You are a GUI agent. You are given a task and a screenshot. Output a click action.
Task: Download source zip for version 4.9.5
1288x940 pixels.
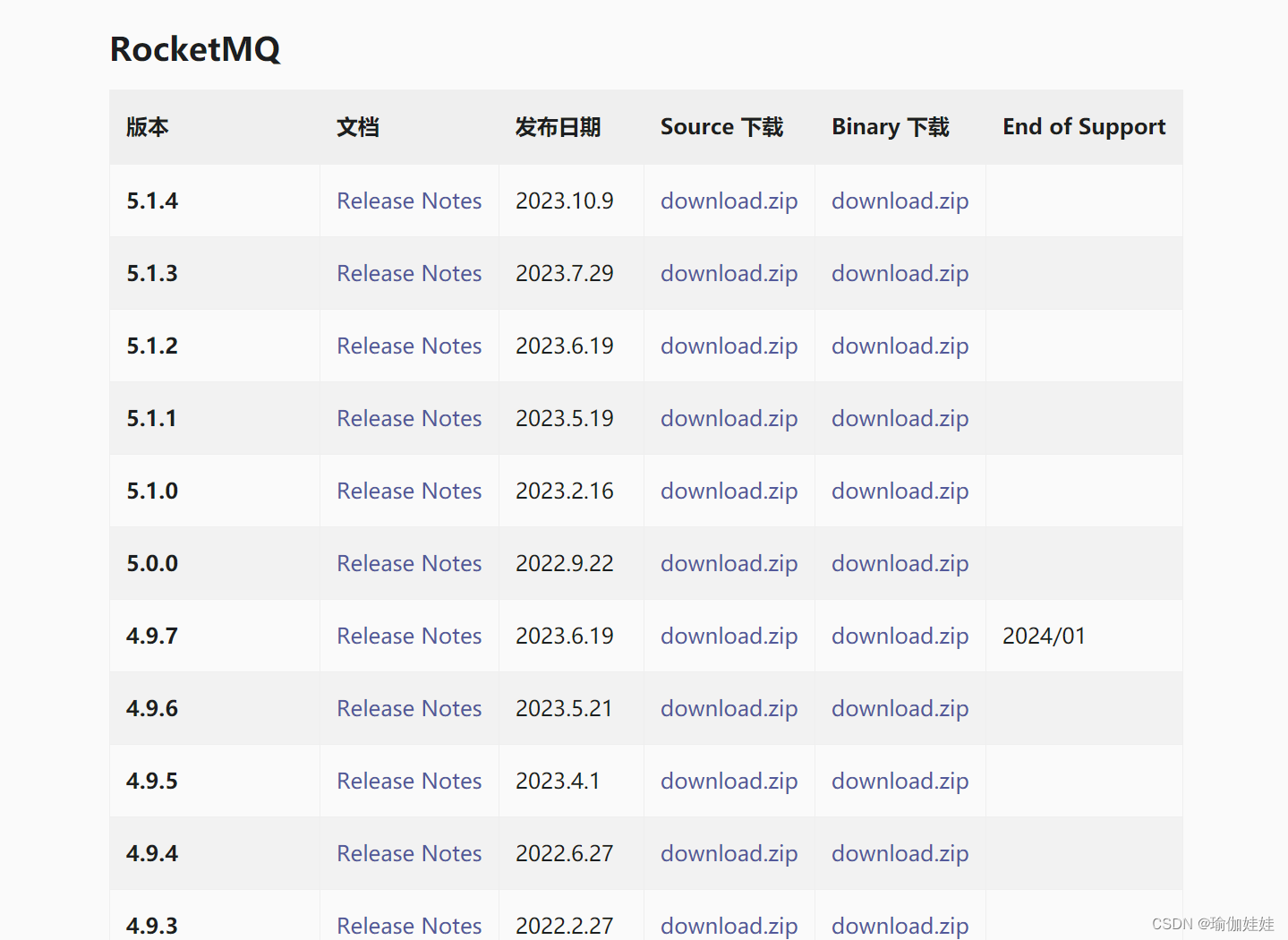(x=729, y=781)
